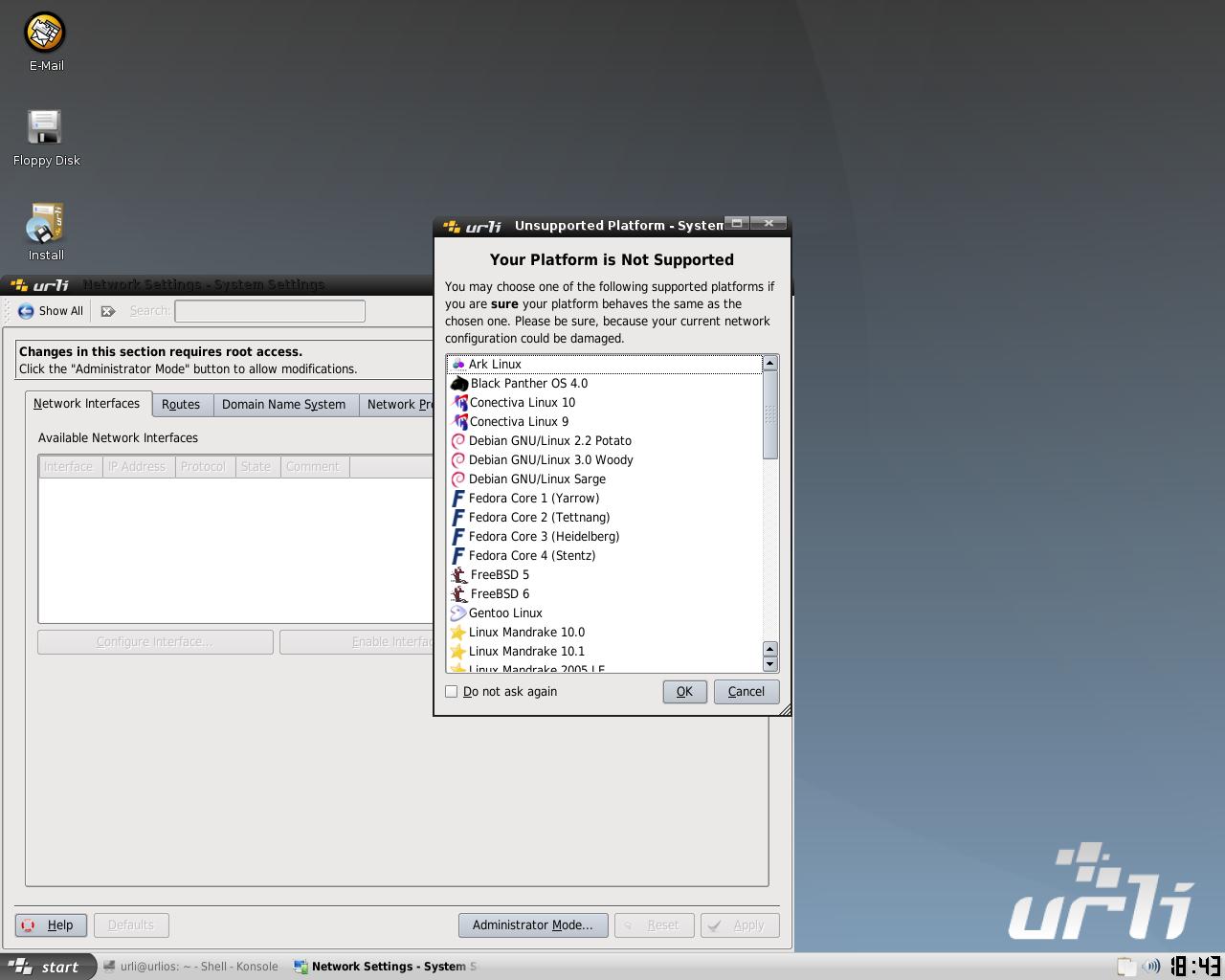Open the Routes tab

[x=181, y=405]
